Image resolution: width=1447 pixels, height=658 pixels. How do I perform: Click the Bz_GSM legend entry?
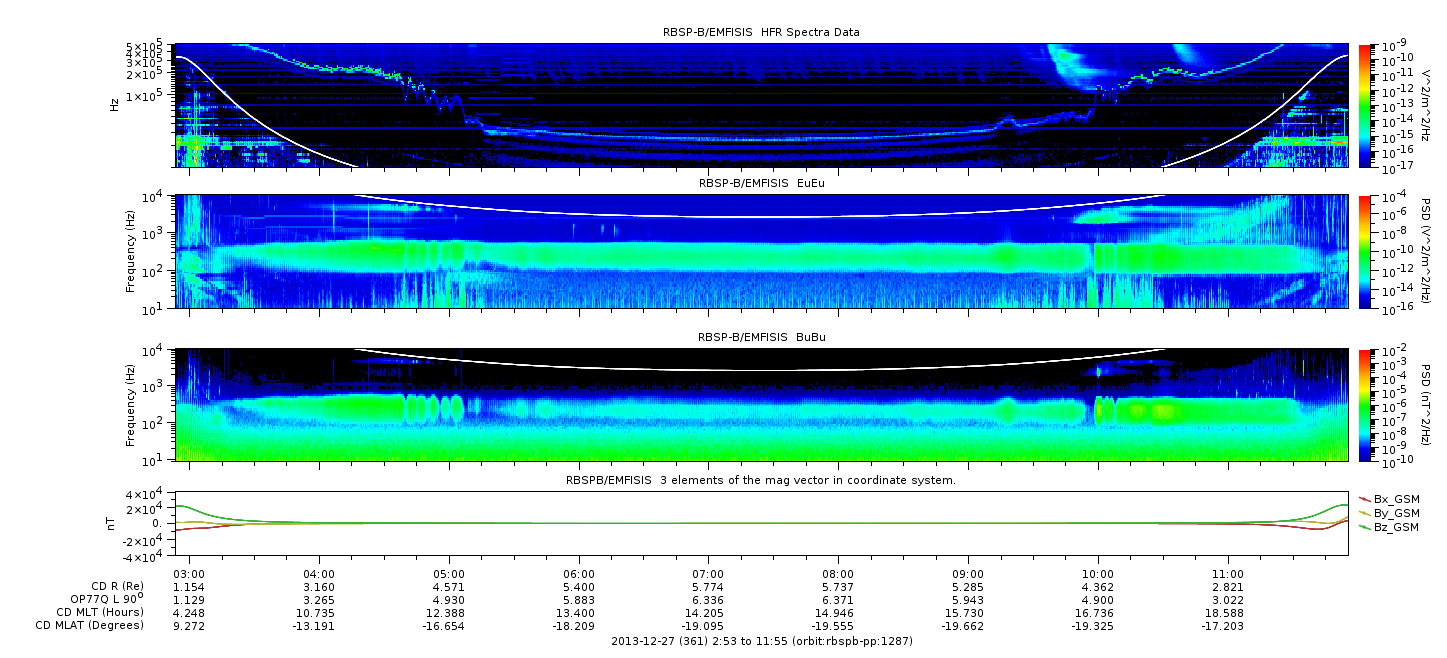pyautogui.click(x=1395, y=527)
